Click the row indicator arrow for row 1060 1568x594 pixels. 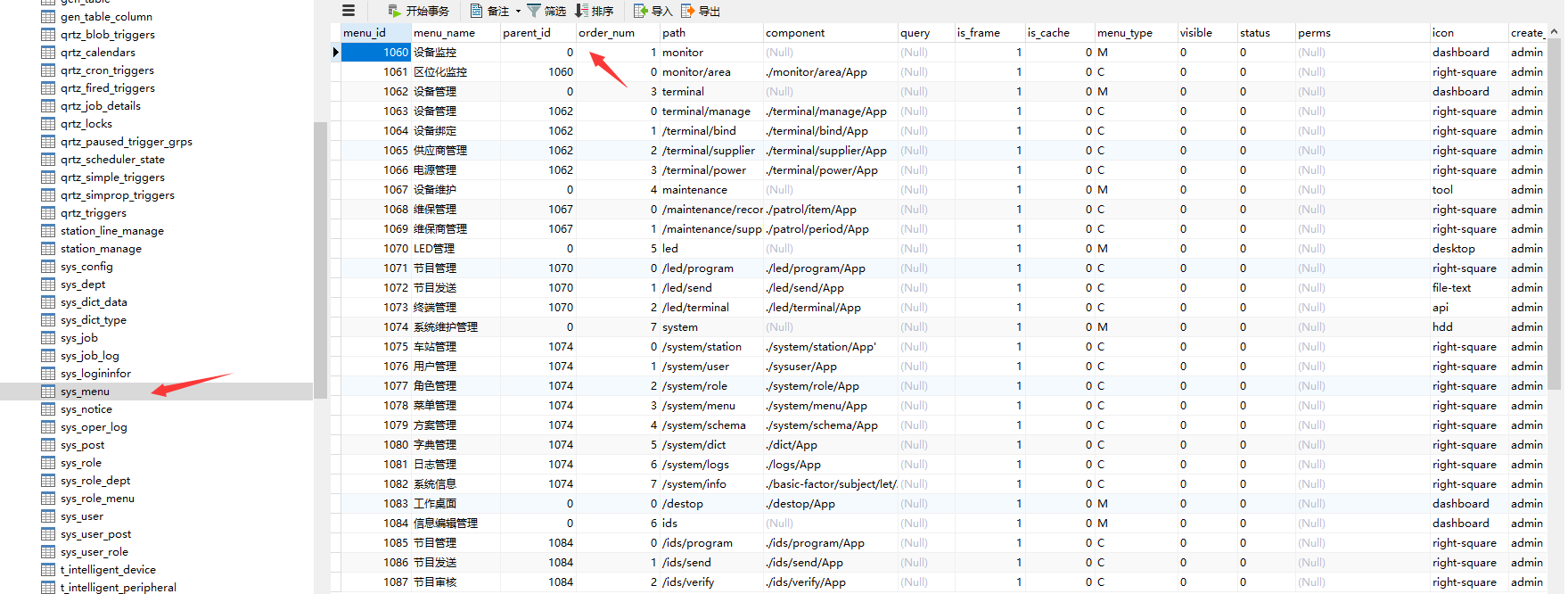click(336, 53)
